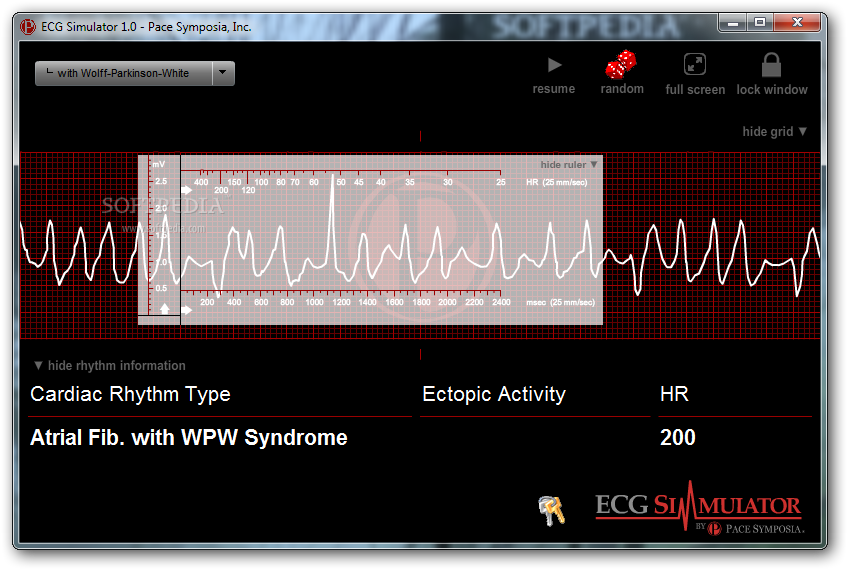The image size is (848, 570).
Task: Click the 'Ectopic Activity' heading
Action: click(x=494, y=394)
